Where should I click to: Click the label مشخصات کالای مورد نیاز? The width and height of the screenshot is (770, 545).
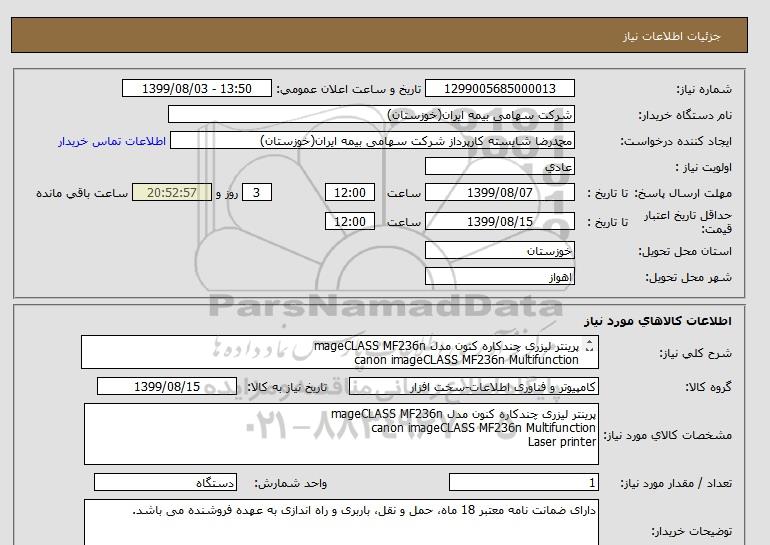[x=667, y=435]
